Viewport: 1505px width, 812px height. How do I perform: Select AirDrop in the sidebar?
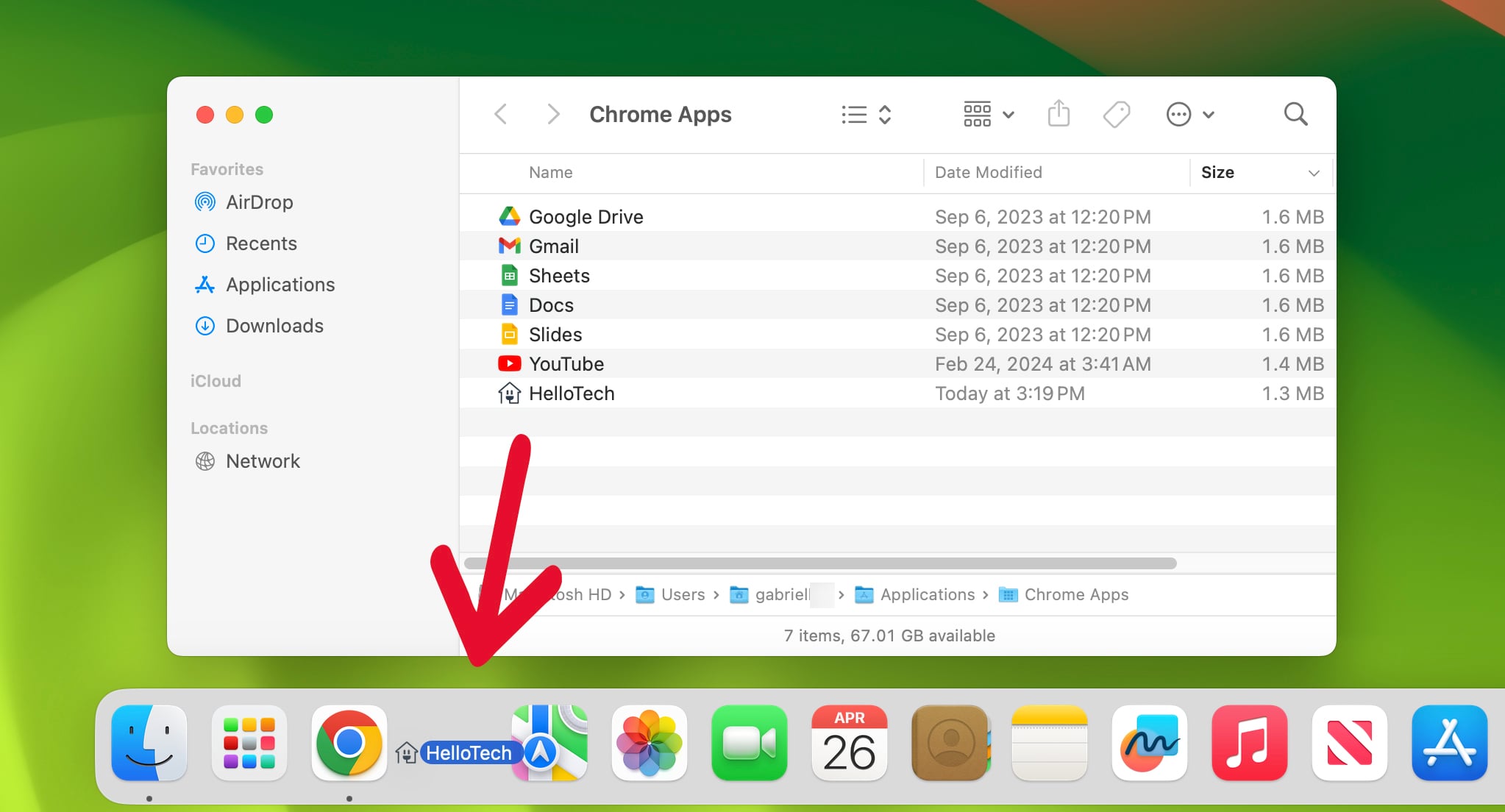tap(244, 202)
